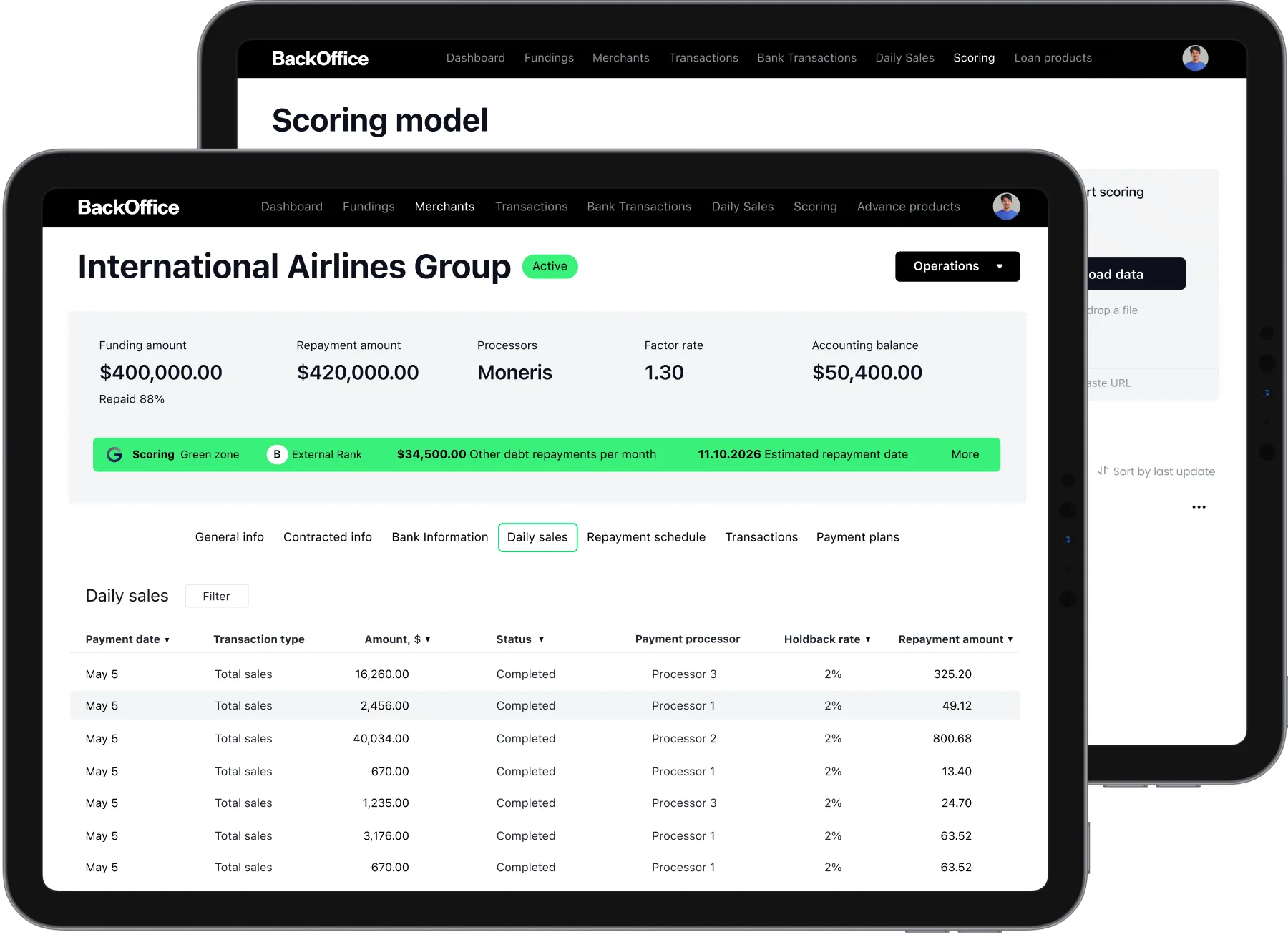
Task: Go to Fundings in Scoring model window
Action: pyautogui.click(x=549, y=58)
